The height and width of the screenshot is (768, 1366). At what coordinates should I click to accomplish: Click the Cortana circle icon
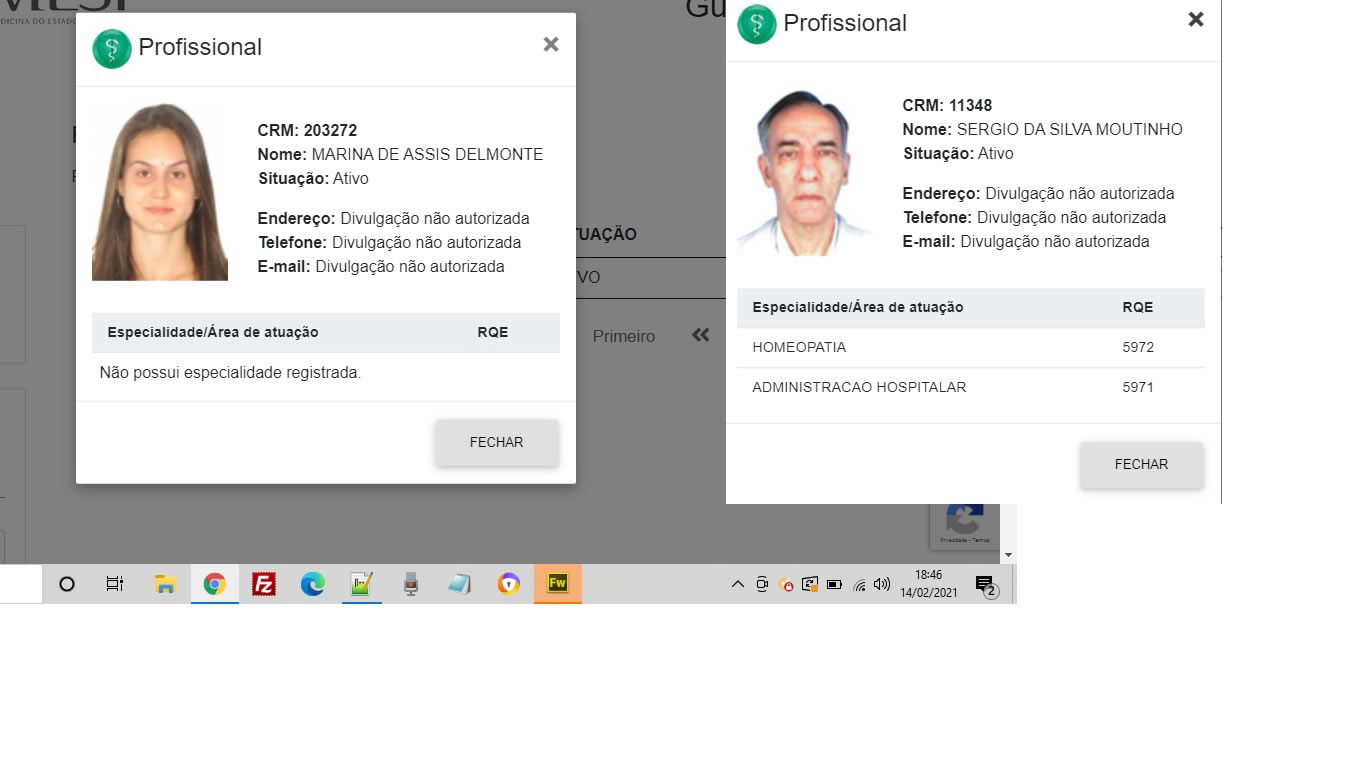(x=67, y=585)
